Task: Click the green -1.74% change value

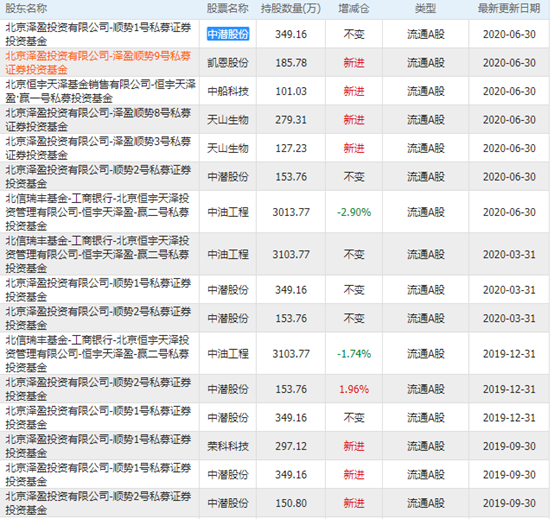Action: coord(354,354)
